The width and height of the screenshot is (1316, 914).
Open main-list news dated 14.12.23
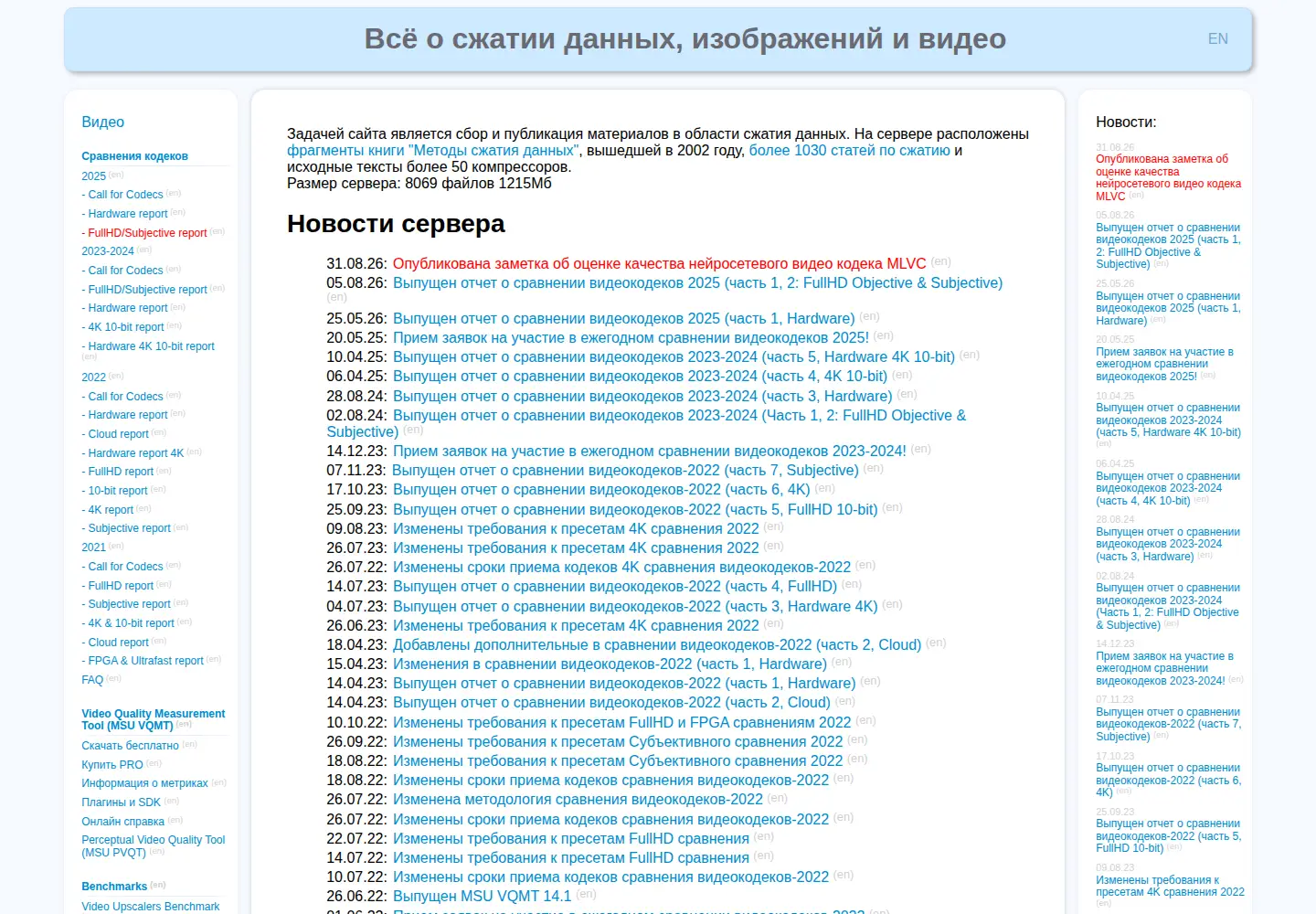pos(650,452)
